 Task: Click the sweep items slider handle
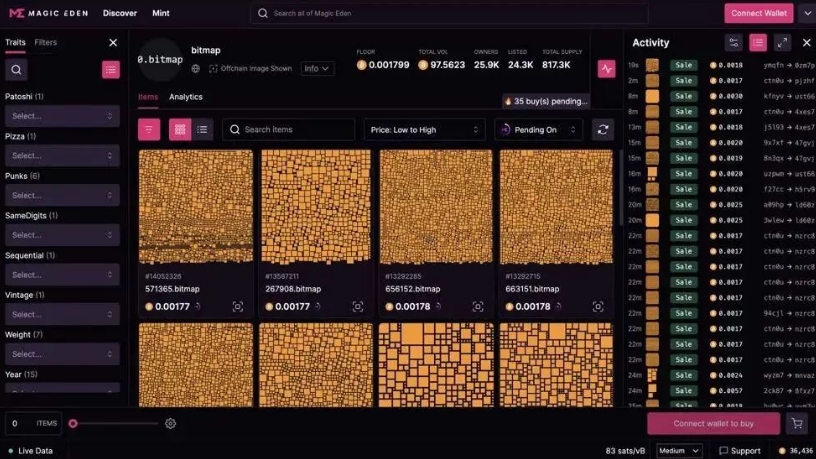[73, 424]
